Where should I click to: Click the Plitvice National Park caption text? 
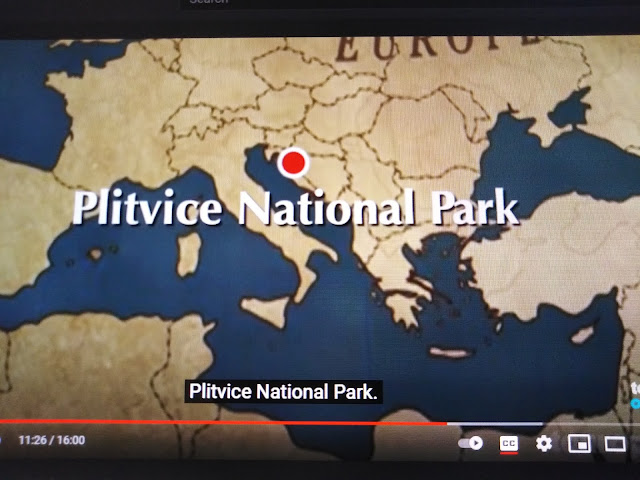[283, 392]
